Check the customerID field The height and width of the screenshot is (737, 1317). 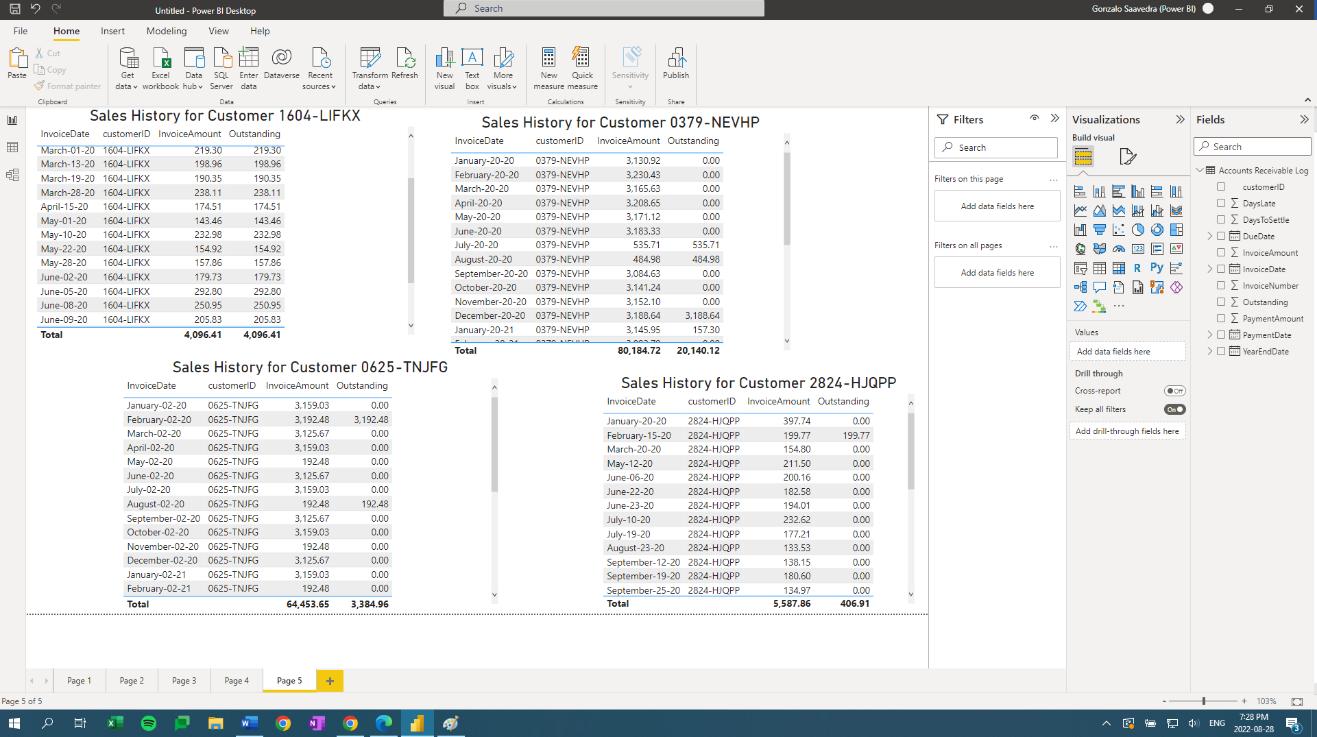click(x=1221, y=187)
